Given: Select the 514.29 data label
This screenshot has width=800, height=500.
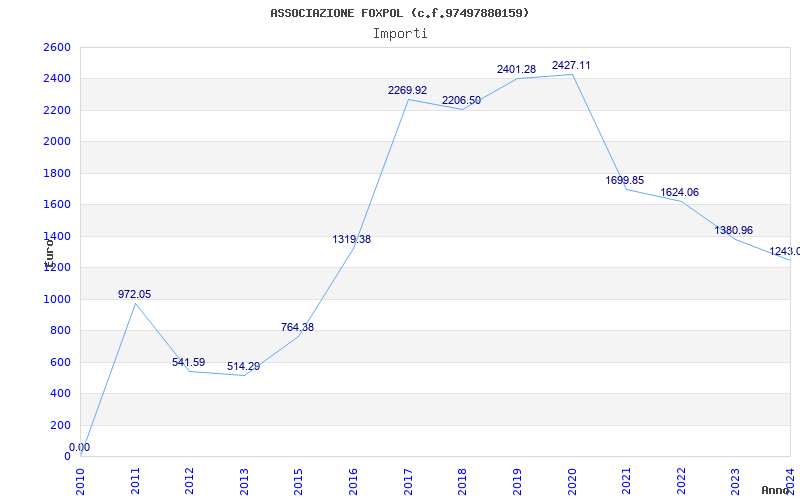Looking at the screenshot, I should point(243,366).
